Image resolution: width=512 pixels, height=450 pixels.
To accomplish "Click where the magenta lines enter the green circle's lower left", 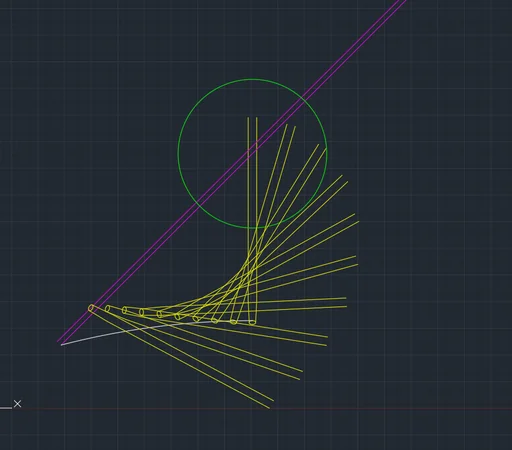I will [x=200, y=202].
